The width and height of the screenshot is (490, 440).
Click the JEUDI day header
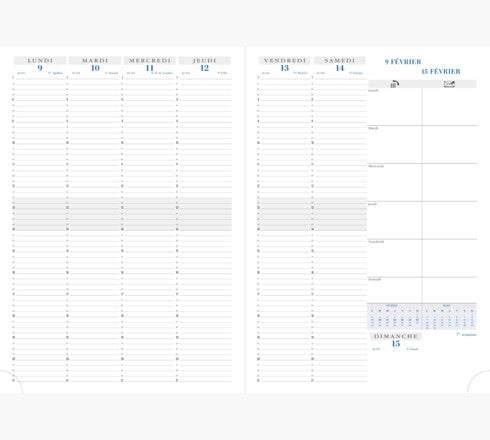point(205,60)
